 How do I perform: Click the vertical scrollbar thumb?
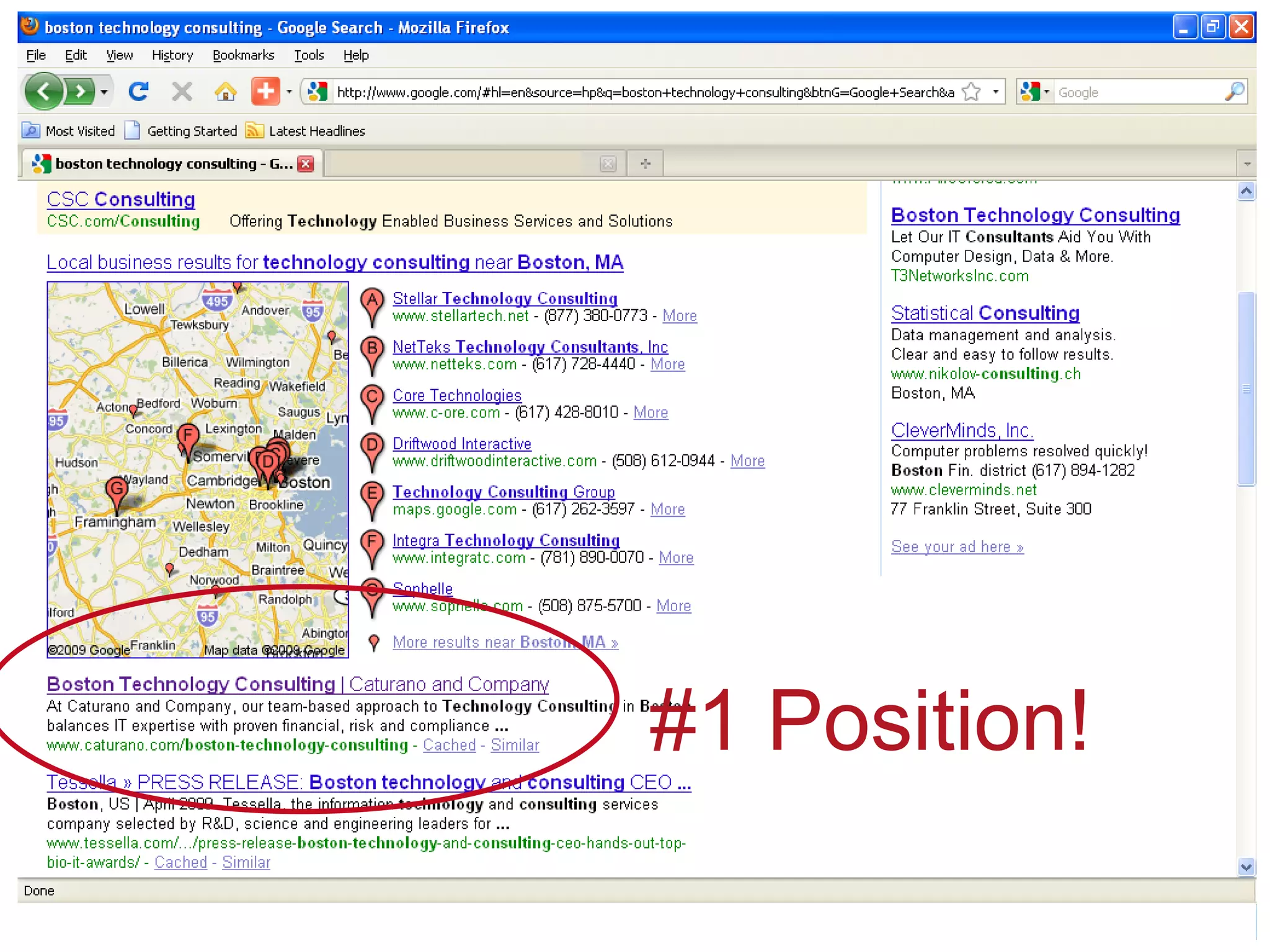tap(1246, 389)
